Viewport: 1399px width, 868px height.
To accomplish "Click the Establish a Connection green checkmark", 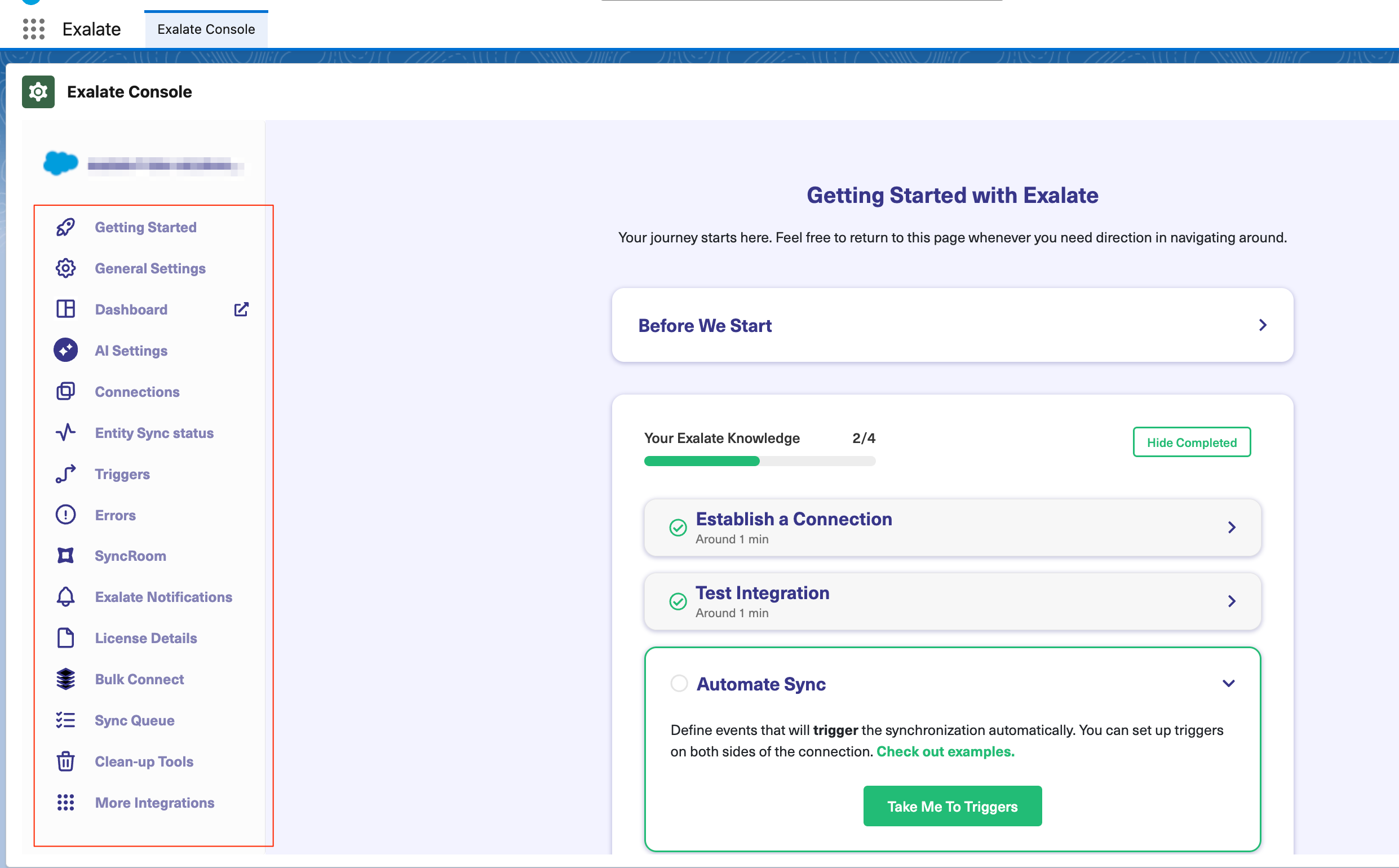I will (x=678, y=528).
